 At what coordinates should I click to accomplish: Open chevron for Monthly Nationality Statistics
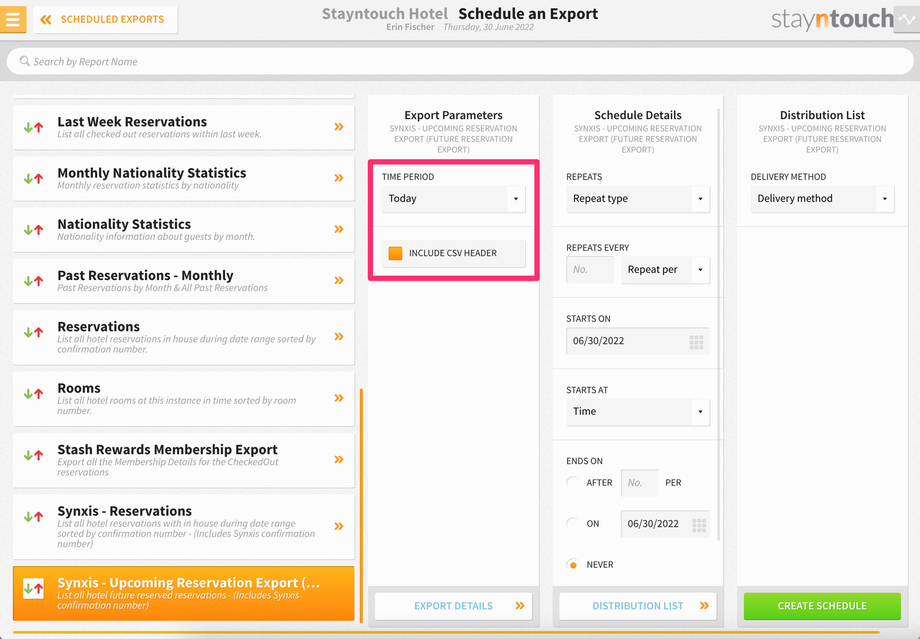[x=339, y=178]
